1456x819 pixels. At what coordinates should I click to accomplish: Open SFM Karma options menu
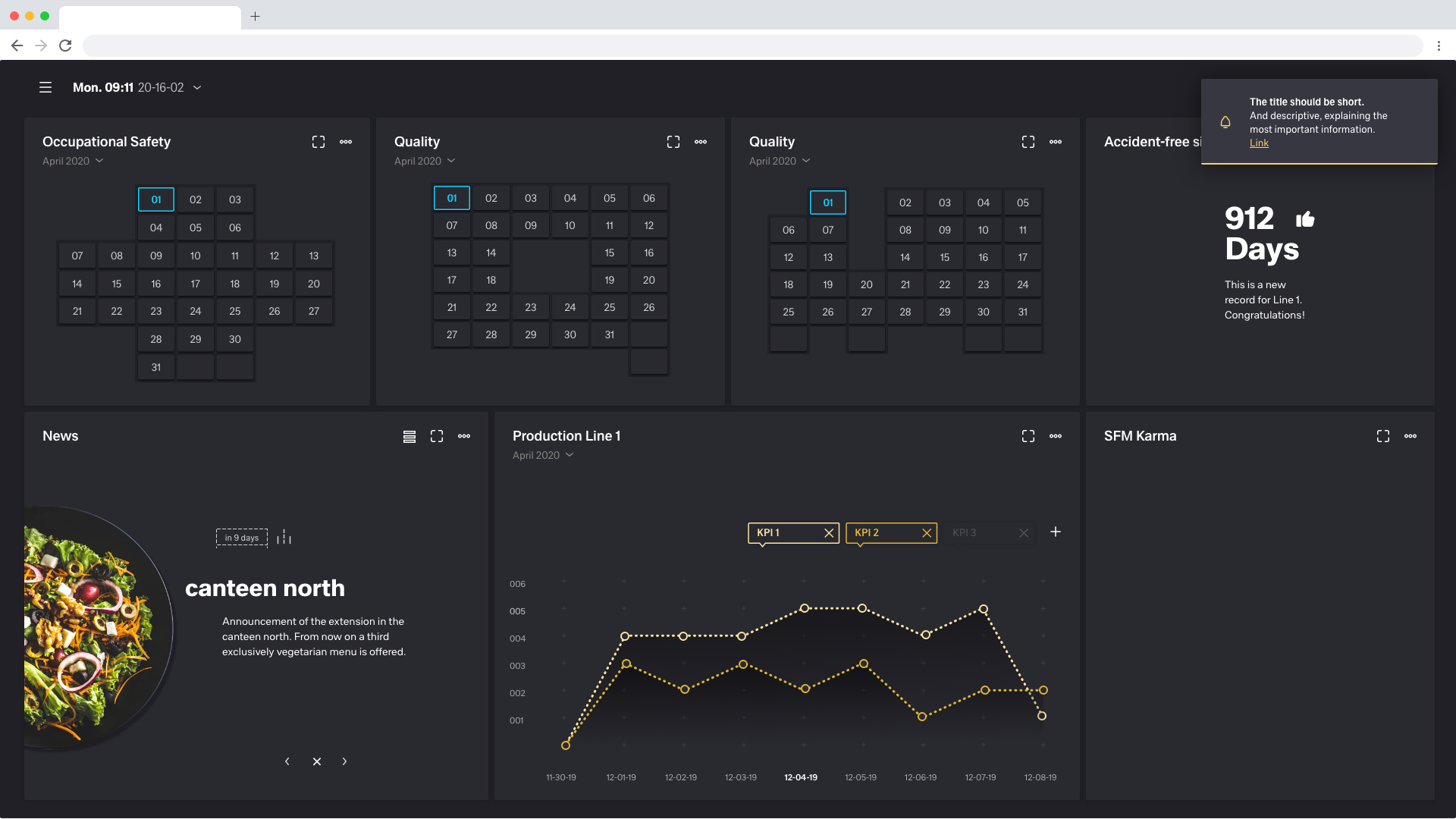point(1410,436)
